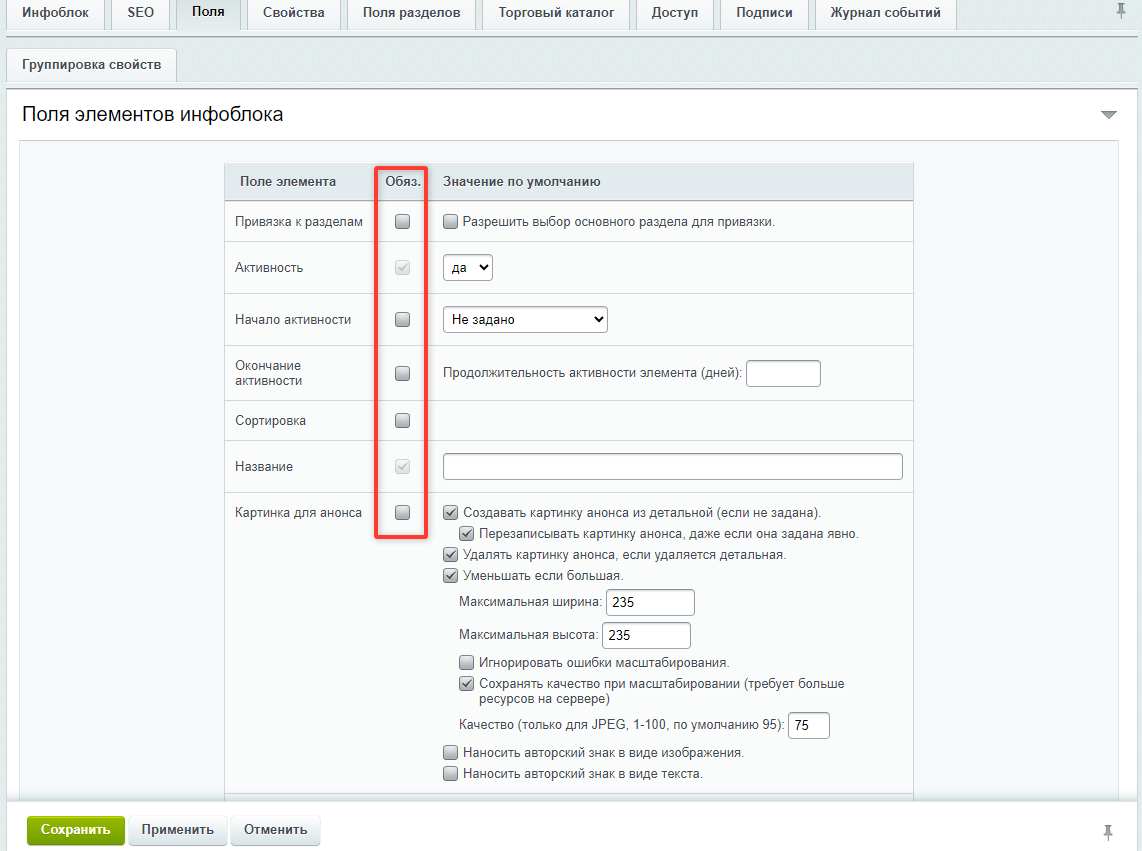Click the Отменить button

(x=275, y=830)
